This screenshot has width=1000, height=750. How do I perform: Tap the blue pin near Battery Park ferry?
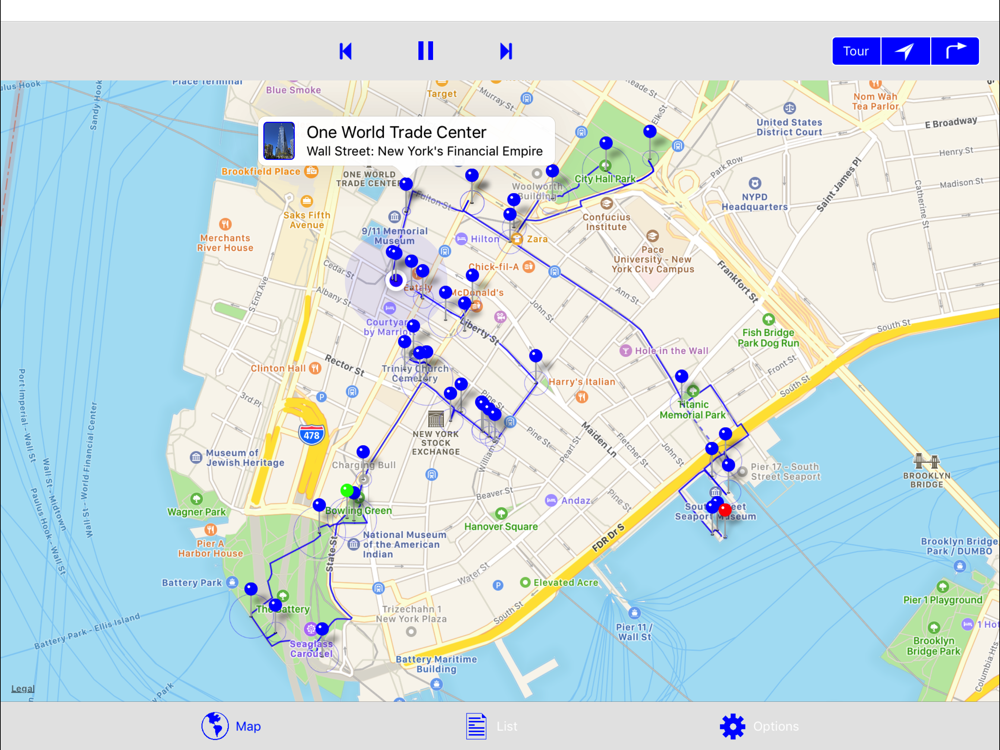(x=251, y=589)
